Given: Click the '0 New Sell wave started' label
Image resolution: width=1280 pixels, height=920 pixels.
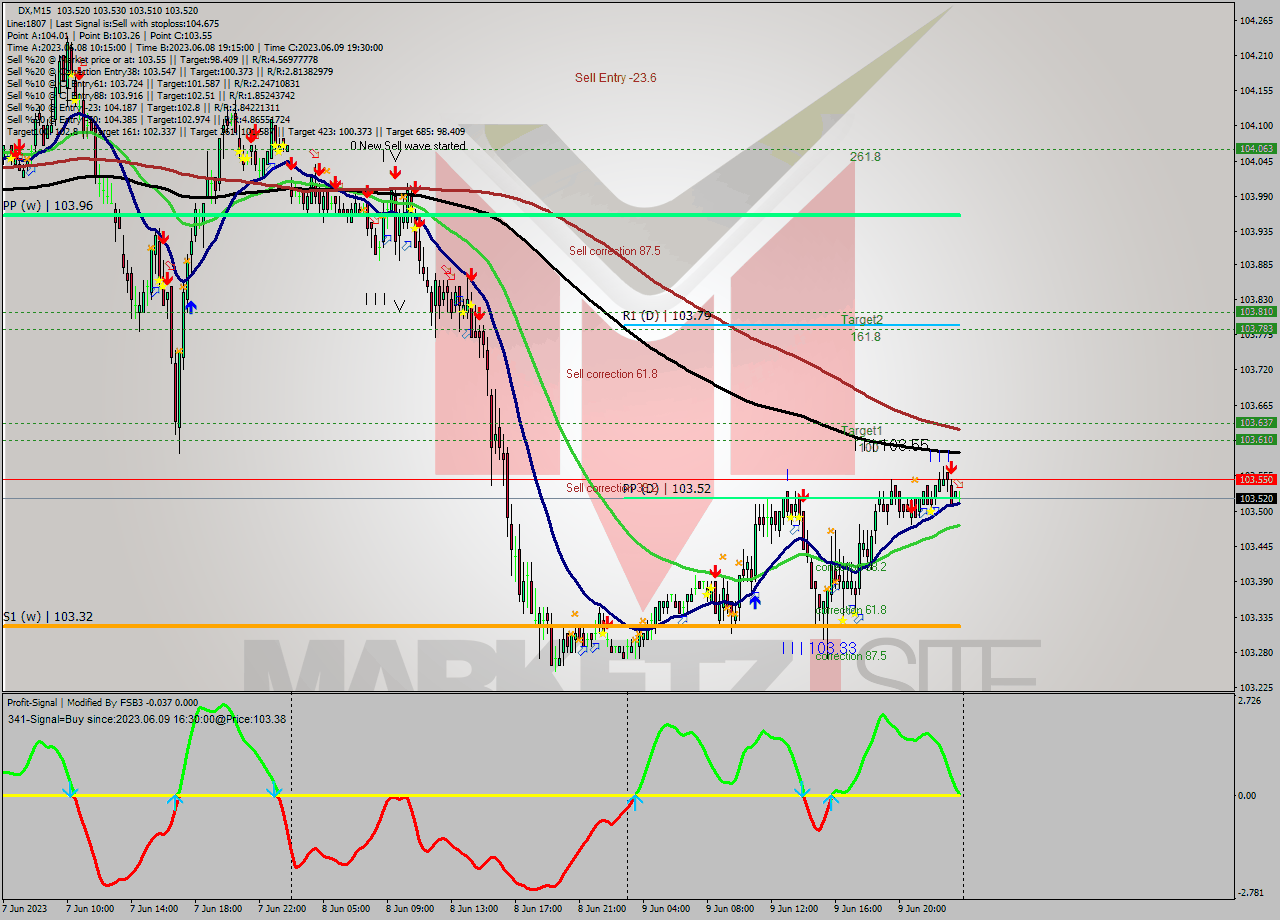Looking at the screenshot, I should pos(408,146).
